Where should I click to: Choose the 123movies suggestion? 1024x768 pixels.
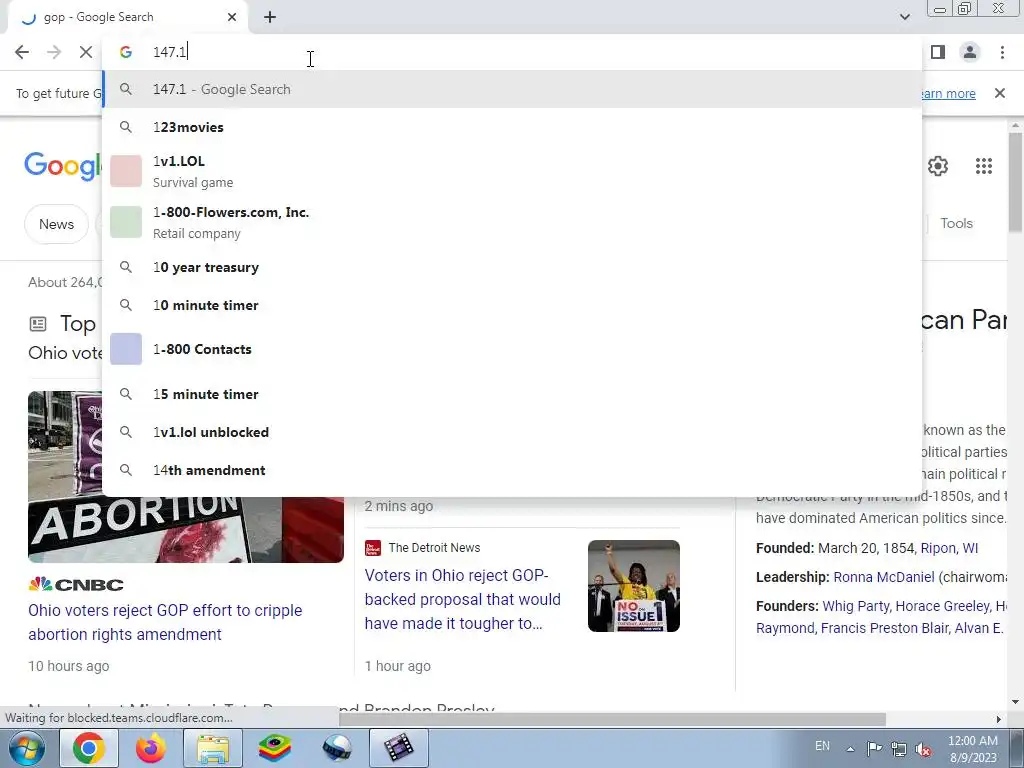[x=512, y=127]
